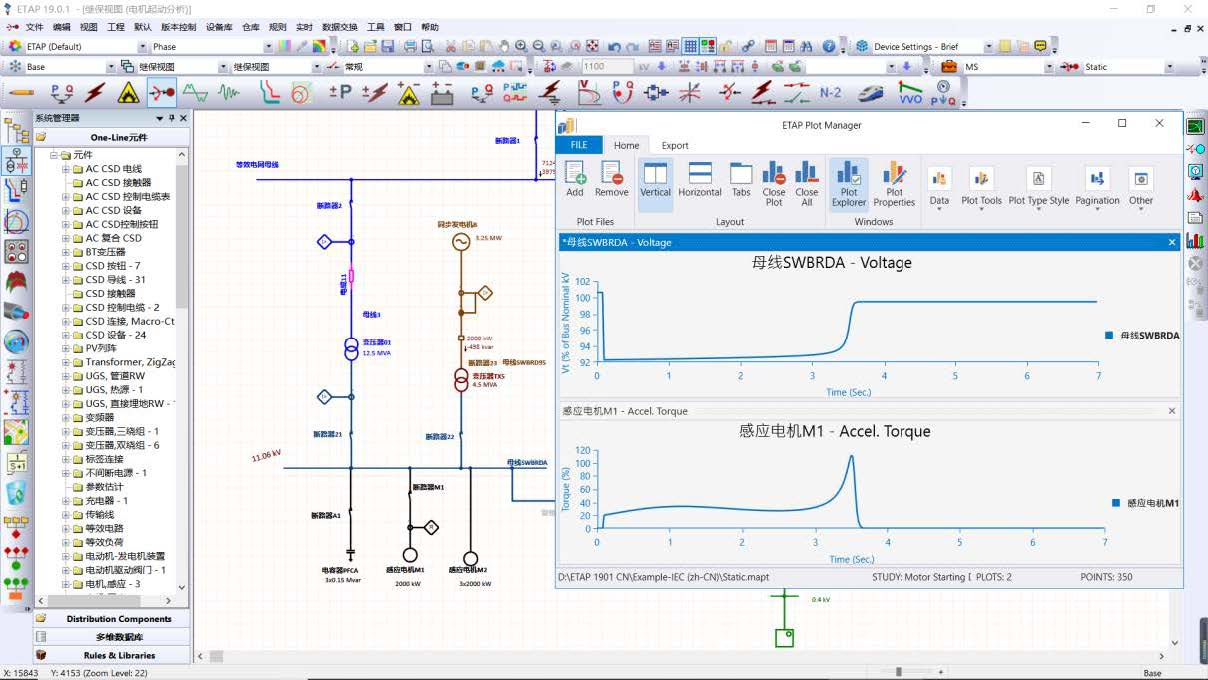The image size is (1208, 680).
Task: Select the arc flash warning triangle icon
Action: tap(128, 93)
